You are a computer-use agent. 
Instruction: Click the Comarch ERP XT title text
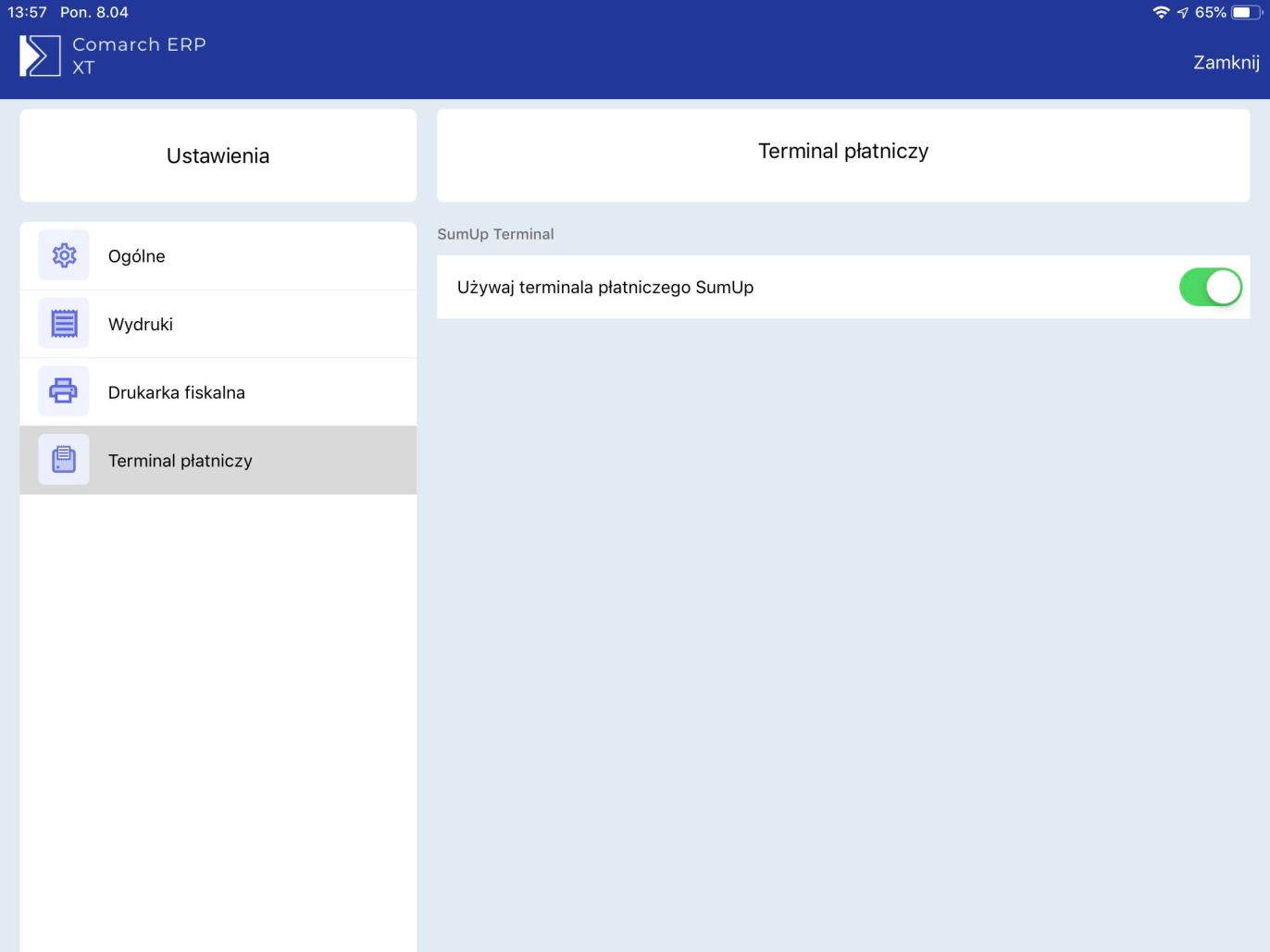point(139,56)
